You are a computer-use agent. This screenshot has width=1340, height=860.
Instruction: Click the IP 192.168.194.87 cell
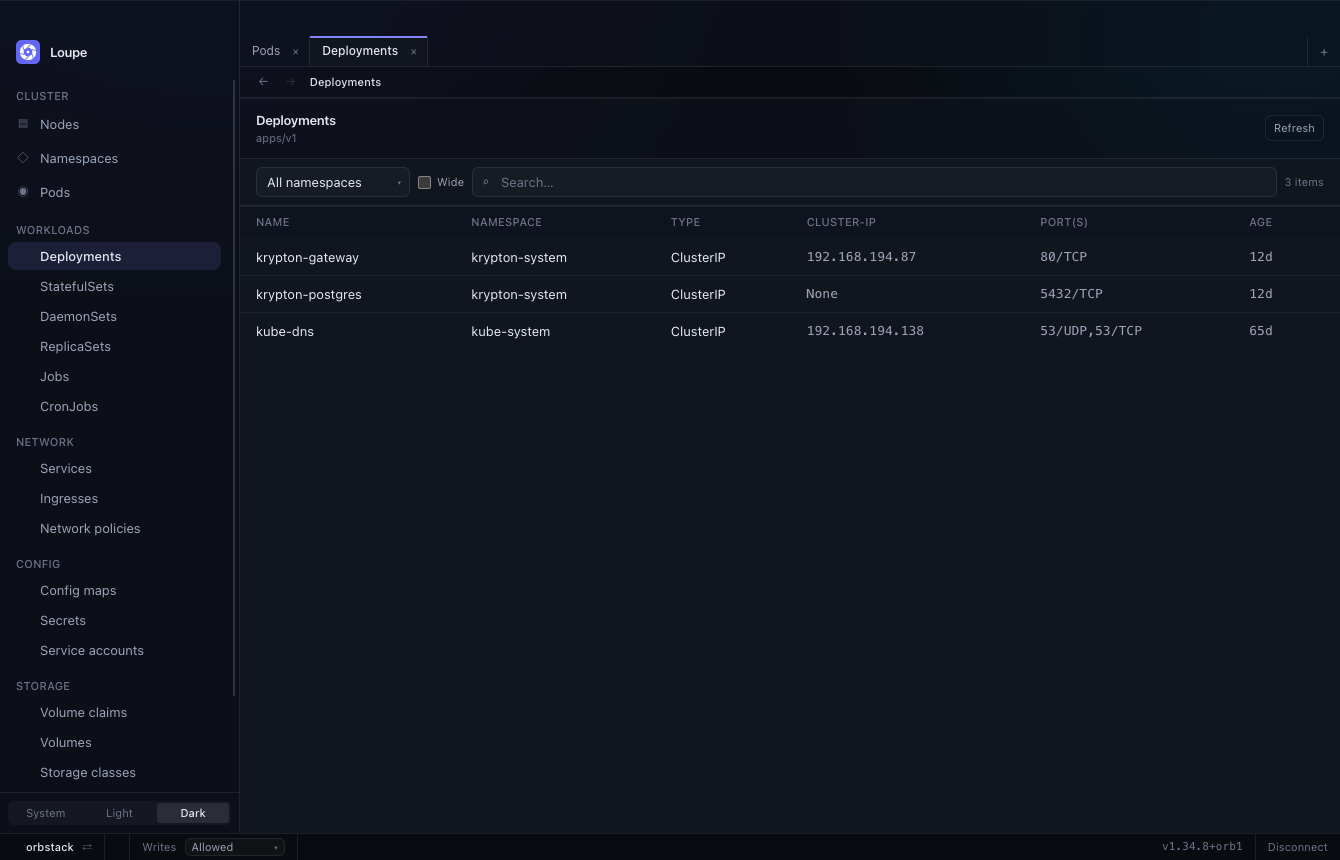point(861,257)
